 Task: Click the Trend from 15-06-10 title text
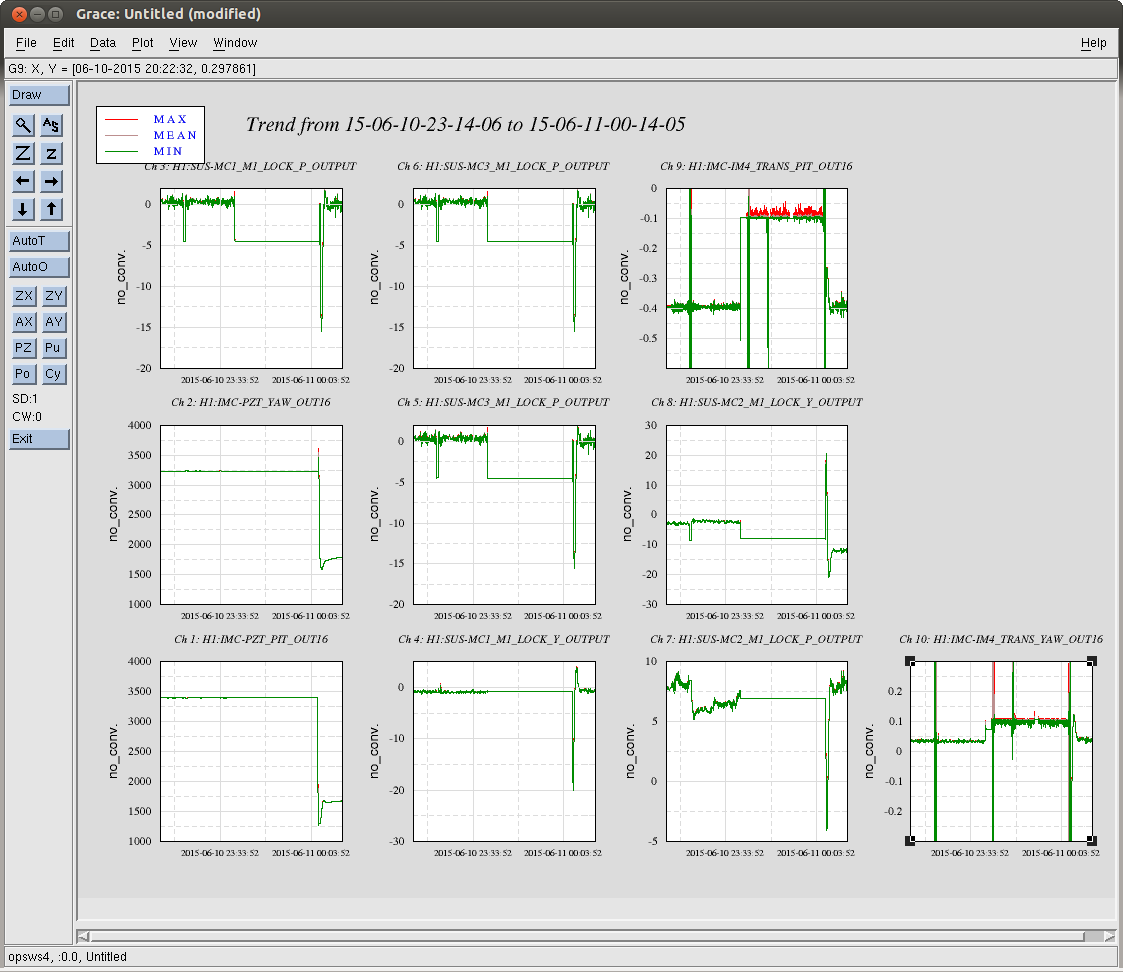tap(466, 125)
